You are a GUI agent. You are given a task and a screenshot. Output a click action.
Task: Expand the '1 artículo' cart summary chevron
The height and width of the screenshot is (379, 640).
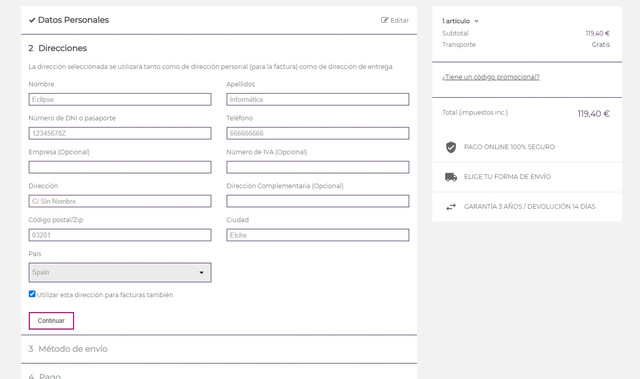476,21
